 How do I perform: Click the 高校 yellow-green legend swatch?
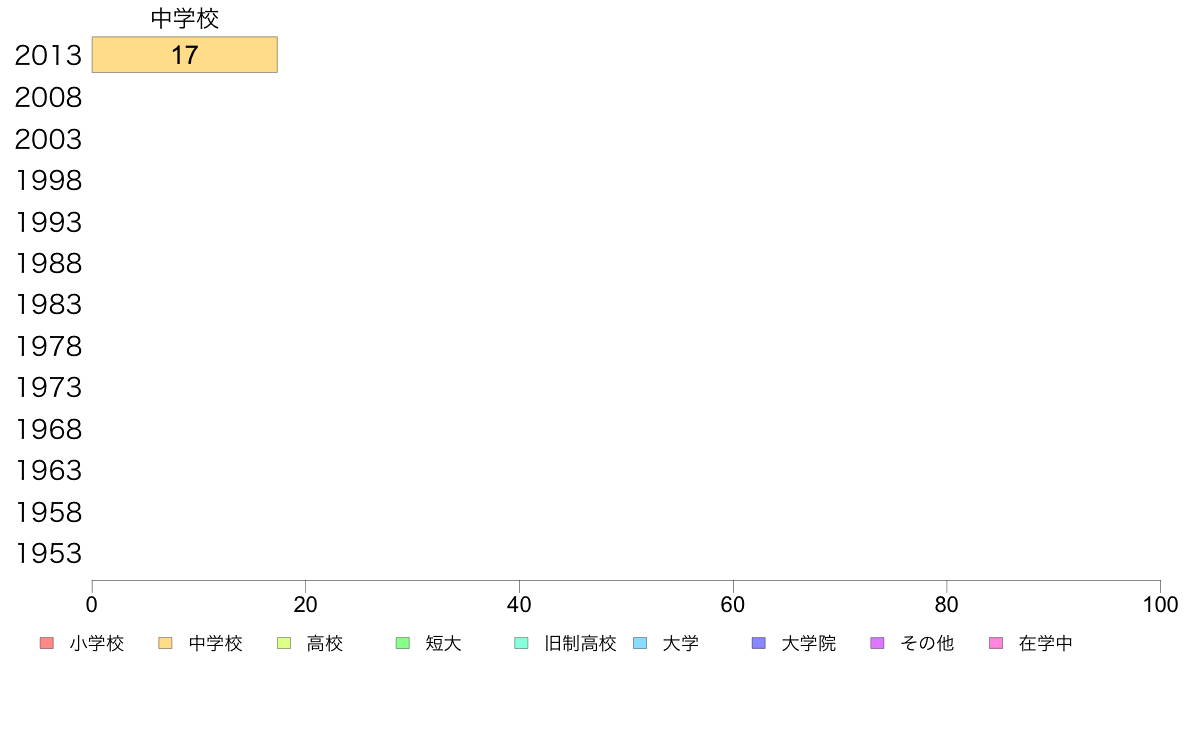[x=284, y=644]
